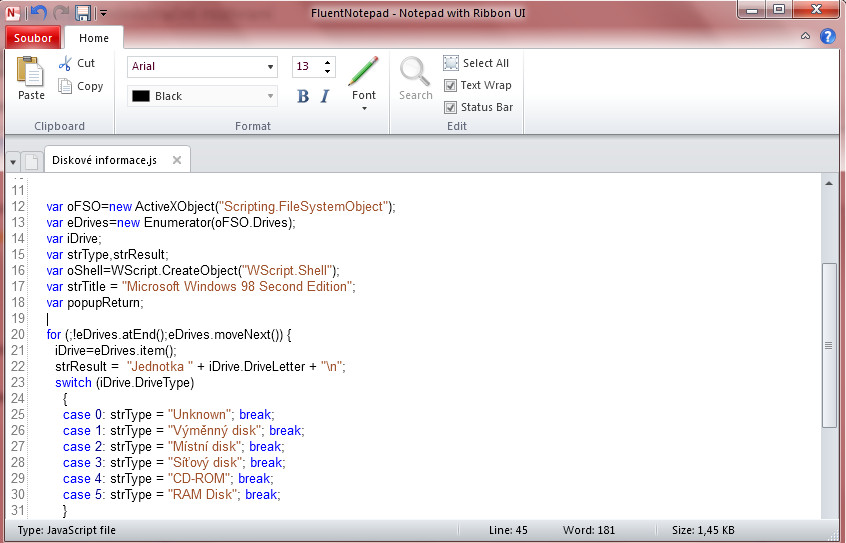The image size is (846, 543).
Task: Click the "Místní disk" string on line 27
Action: point(204,446)
